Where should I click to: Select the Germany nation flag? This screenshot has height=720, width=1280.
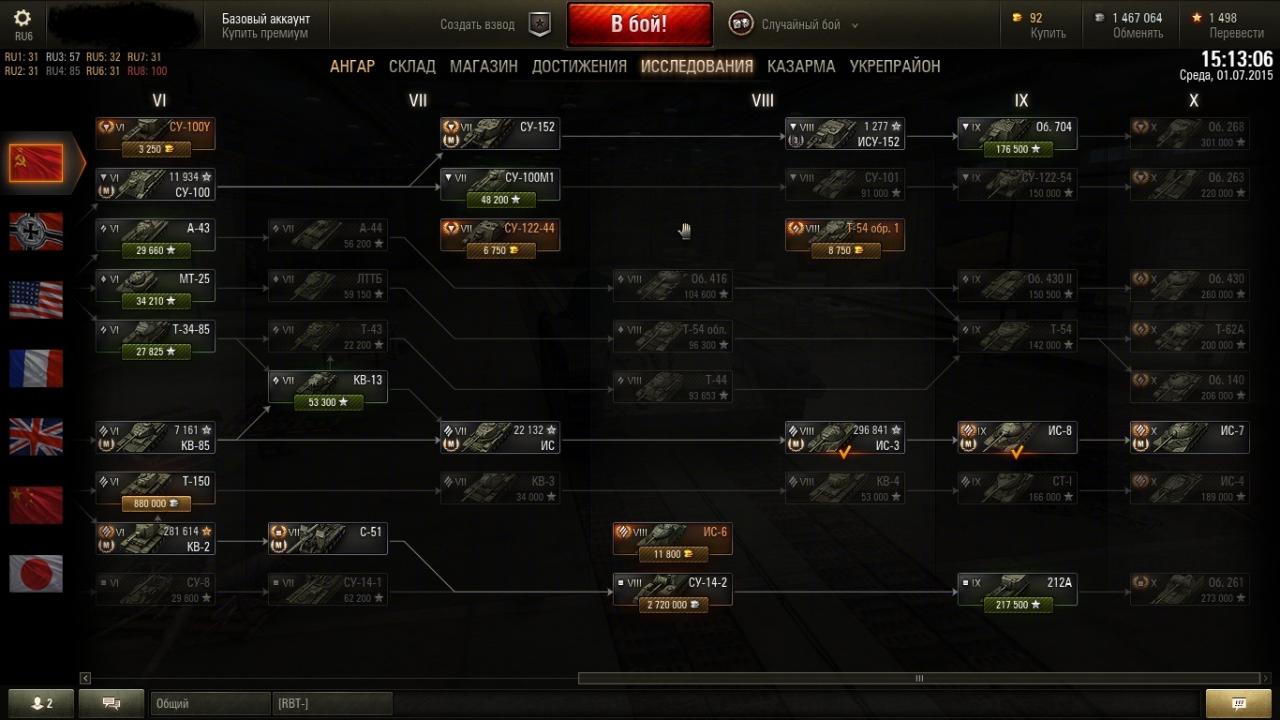[36, 231]
